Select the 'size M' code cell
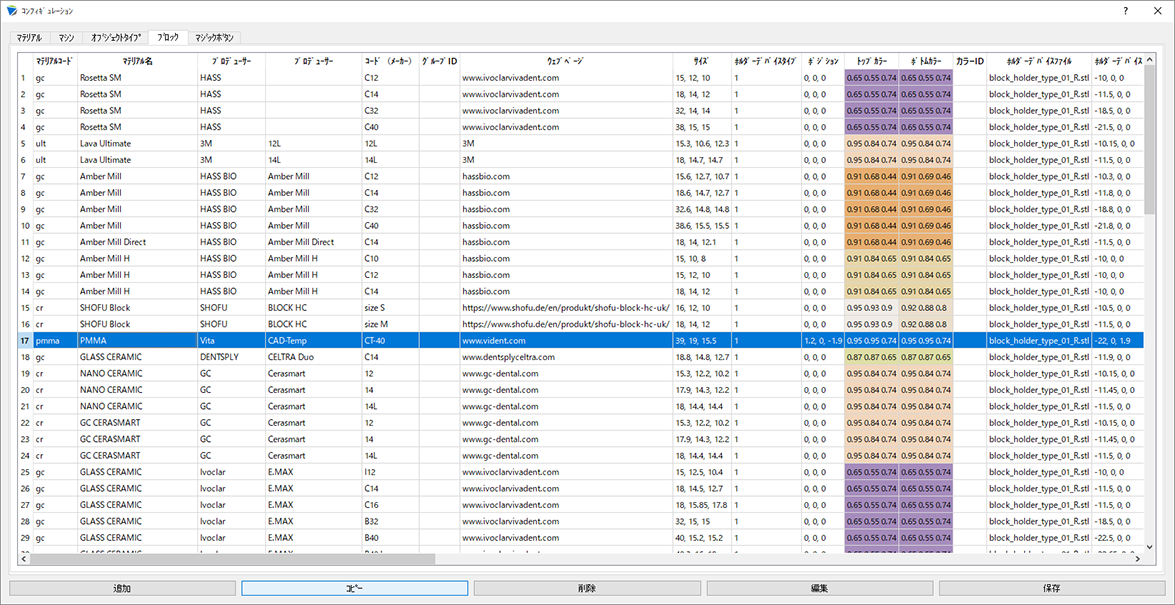This screenshot has height=605, width=1175. (x=390, y=325)
